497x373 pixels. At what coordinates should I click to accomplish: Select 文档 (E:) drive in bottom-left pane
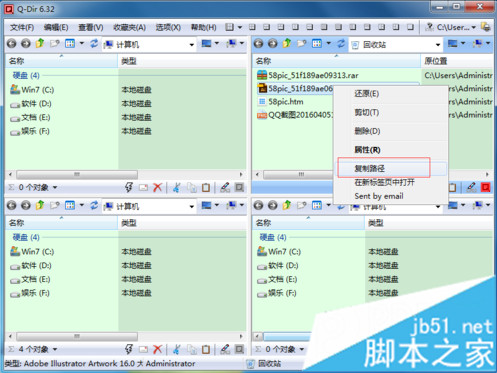tap(30, 279)
